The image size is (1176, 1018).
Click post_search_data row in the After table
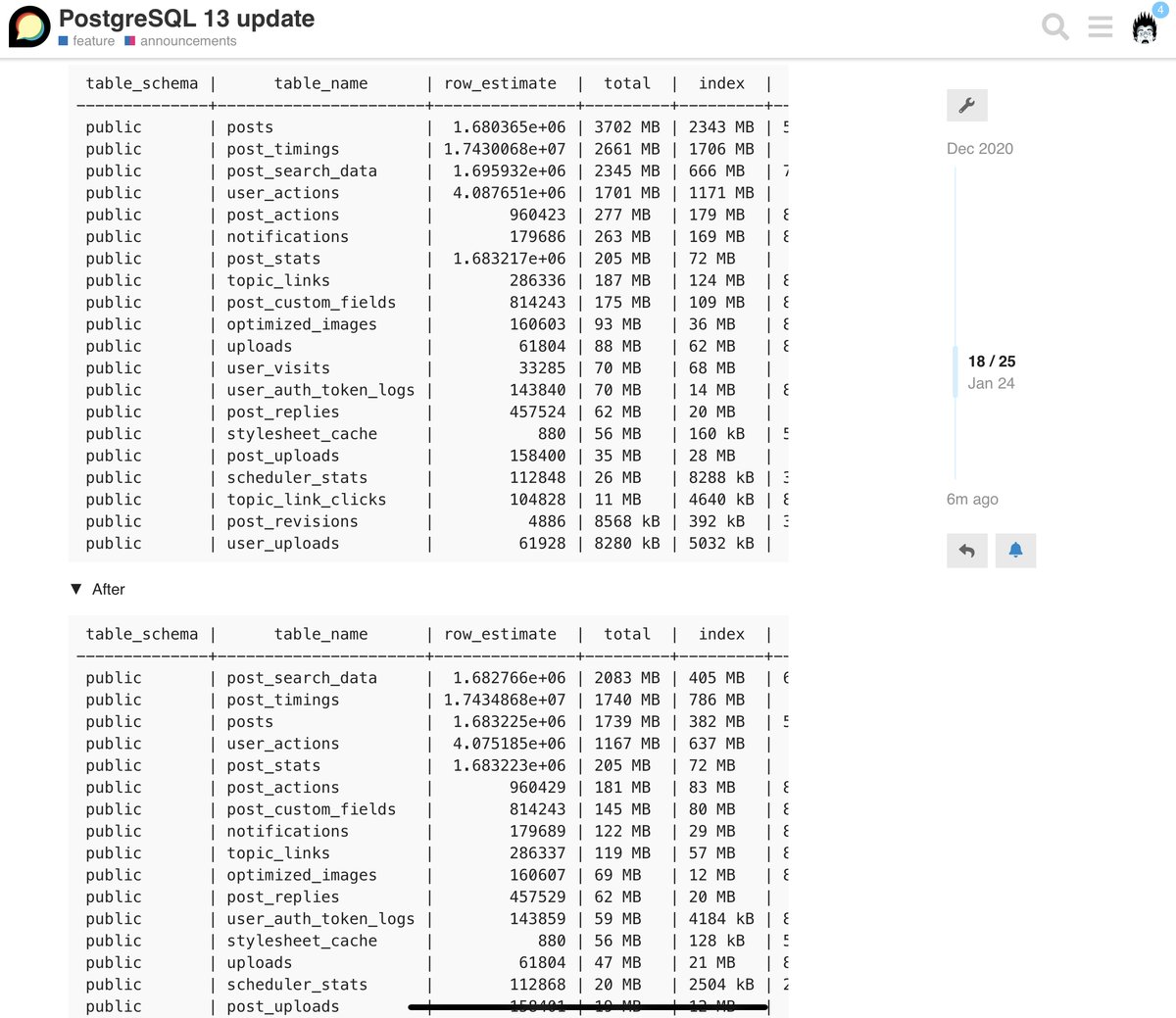[x=301, y=678]
